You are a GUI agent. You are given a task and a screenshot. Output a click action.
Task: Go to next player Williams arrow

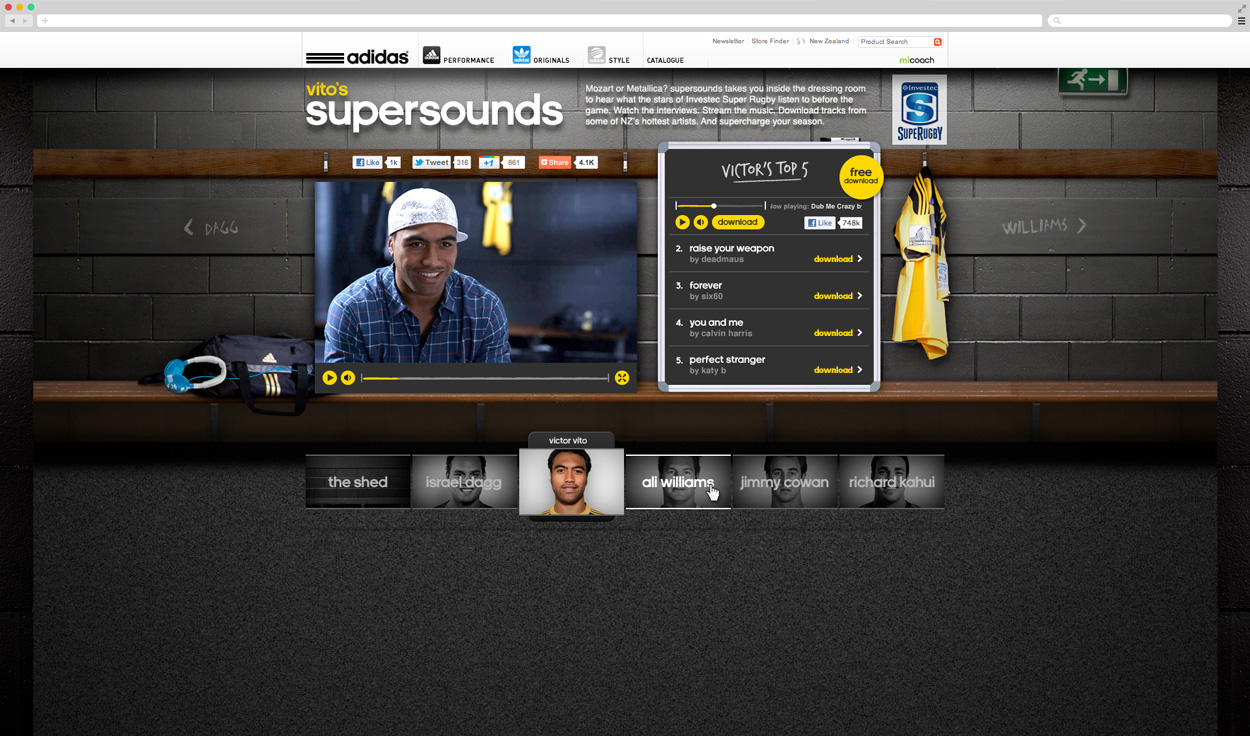pyautogui.click(x=1081, y=227)
